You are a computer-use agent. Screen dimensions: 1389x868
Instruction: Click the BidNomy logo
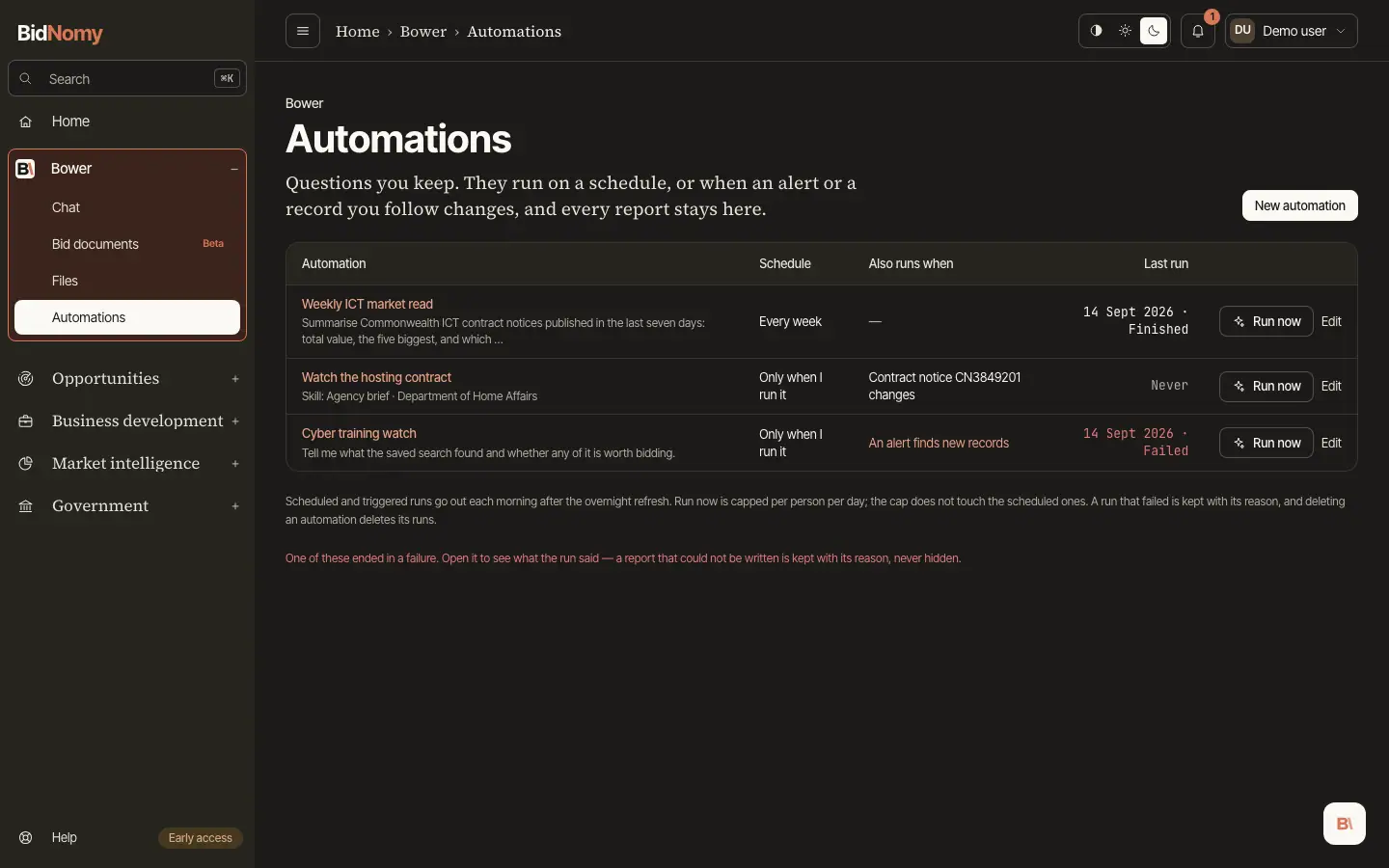pos(60,33)
